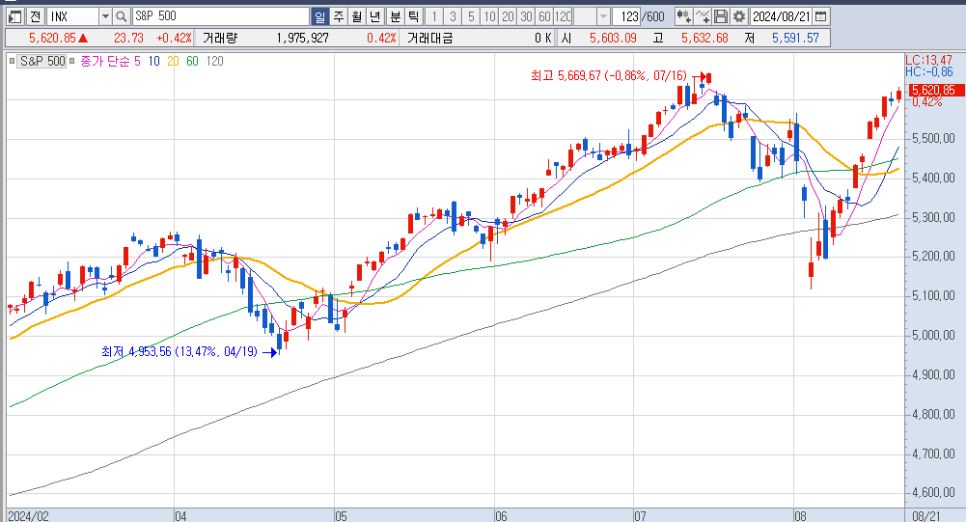Click the 전 (all) button
966x522 pixels.
(x=35, y=17)
